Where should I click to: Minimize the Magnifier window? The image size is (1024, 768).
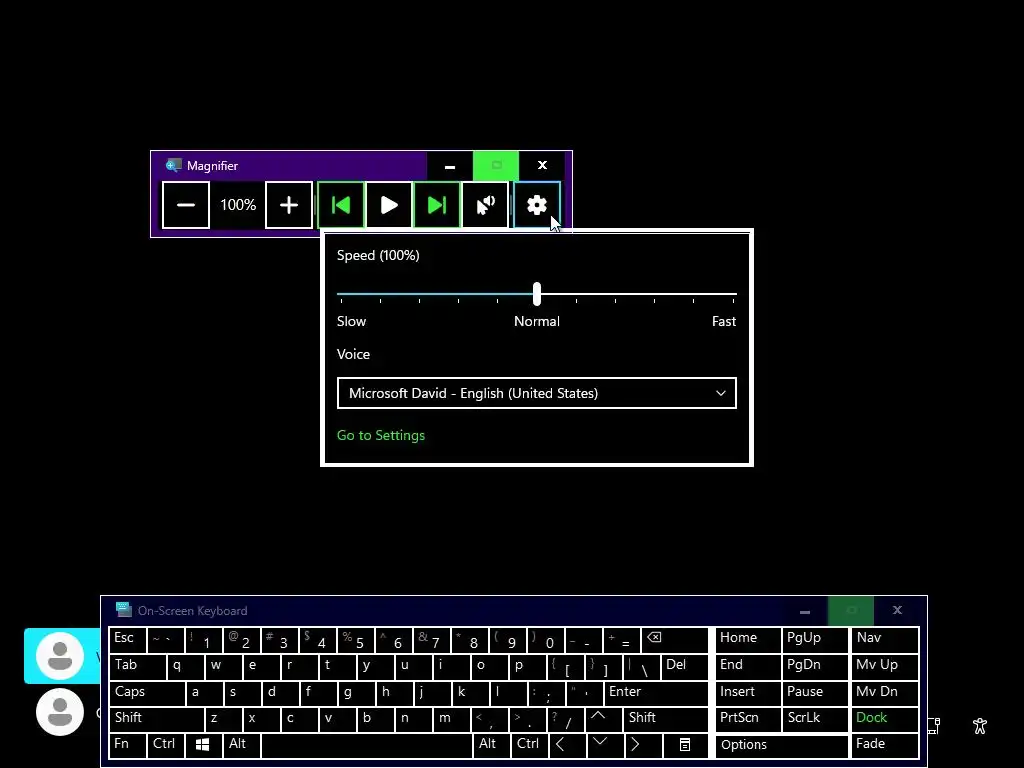tap(450, 166)
